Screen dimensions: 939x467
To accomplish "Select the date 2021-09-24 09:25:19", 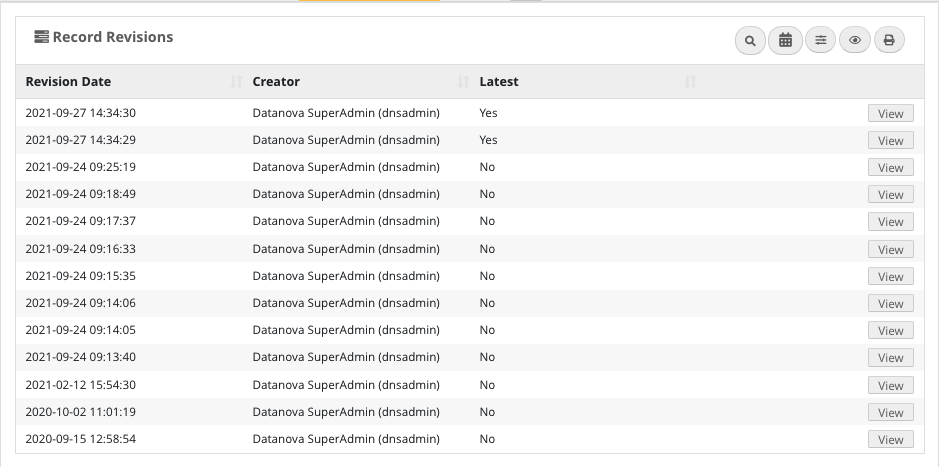I will pos(80,167).
